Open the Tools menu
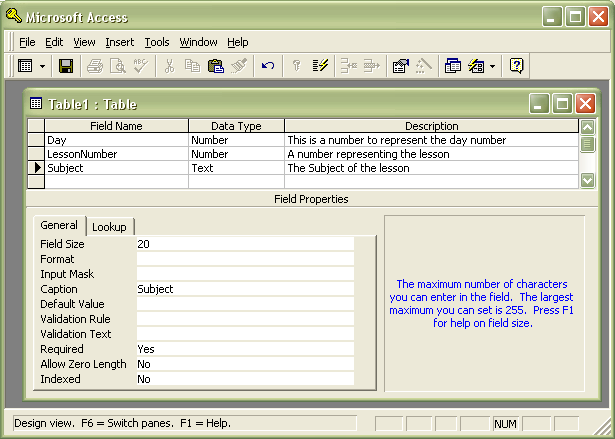The width and height of the screenshot is (615, 439). 157,42
